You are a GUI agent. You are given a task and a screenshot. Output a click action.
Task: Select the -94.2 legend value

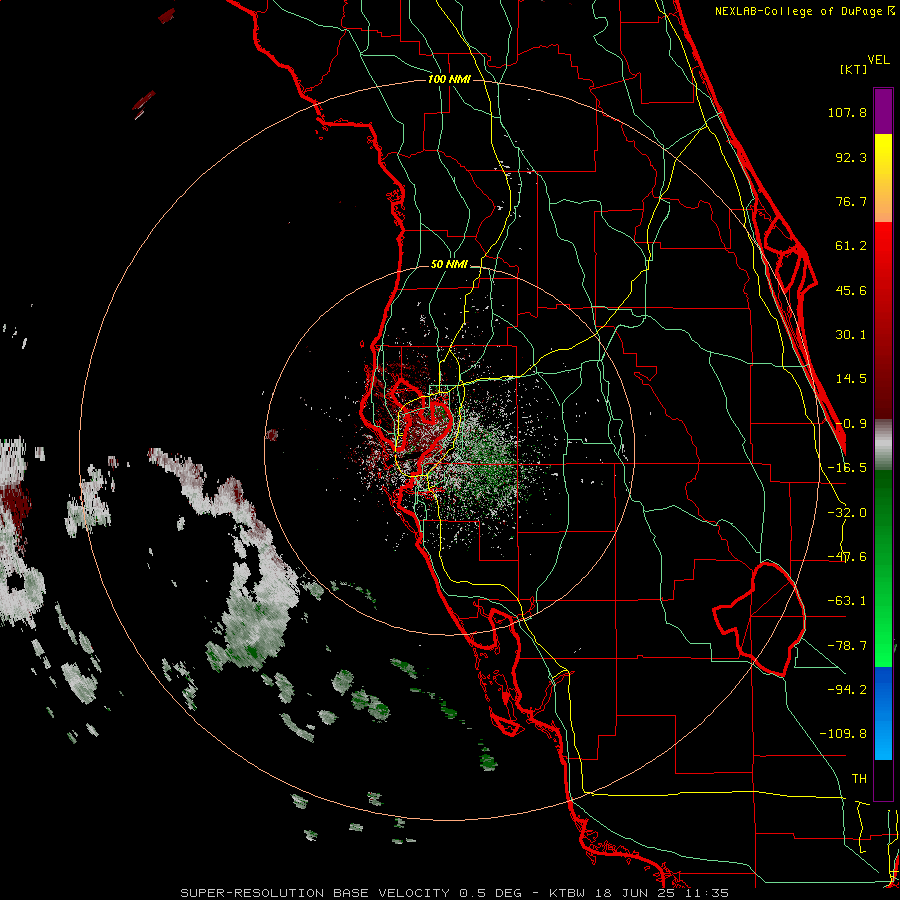pos(847,689)
